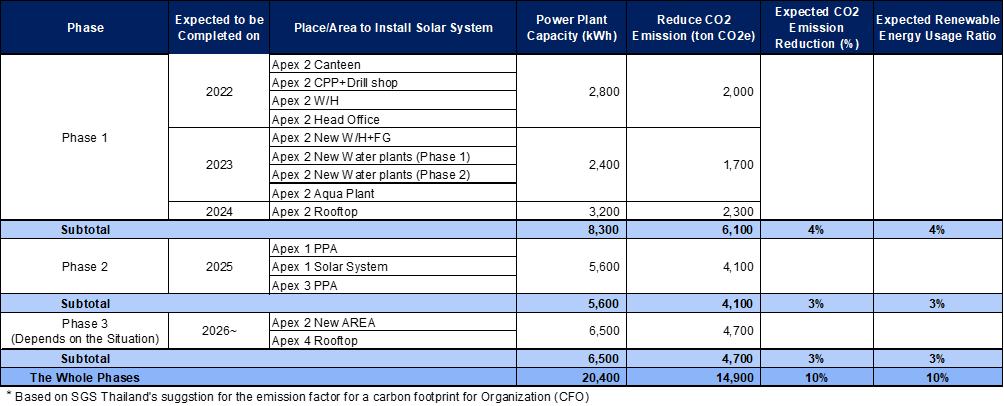1004x406 pixels.
Task: Select 'Apex 2 CPP+Drill shop' row
Action: [x=393, y=82]
